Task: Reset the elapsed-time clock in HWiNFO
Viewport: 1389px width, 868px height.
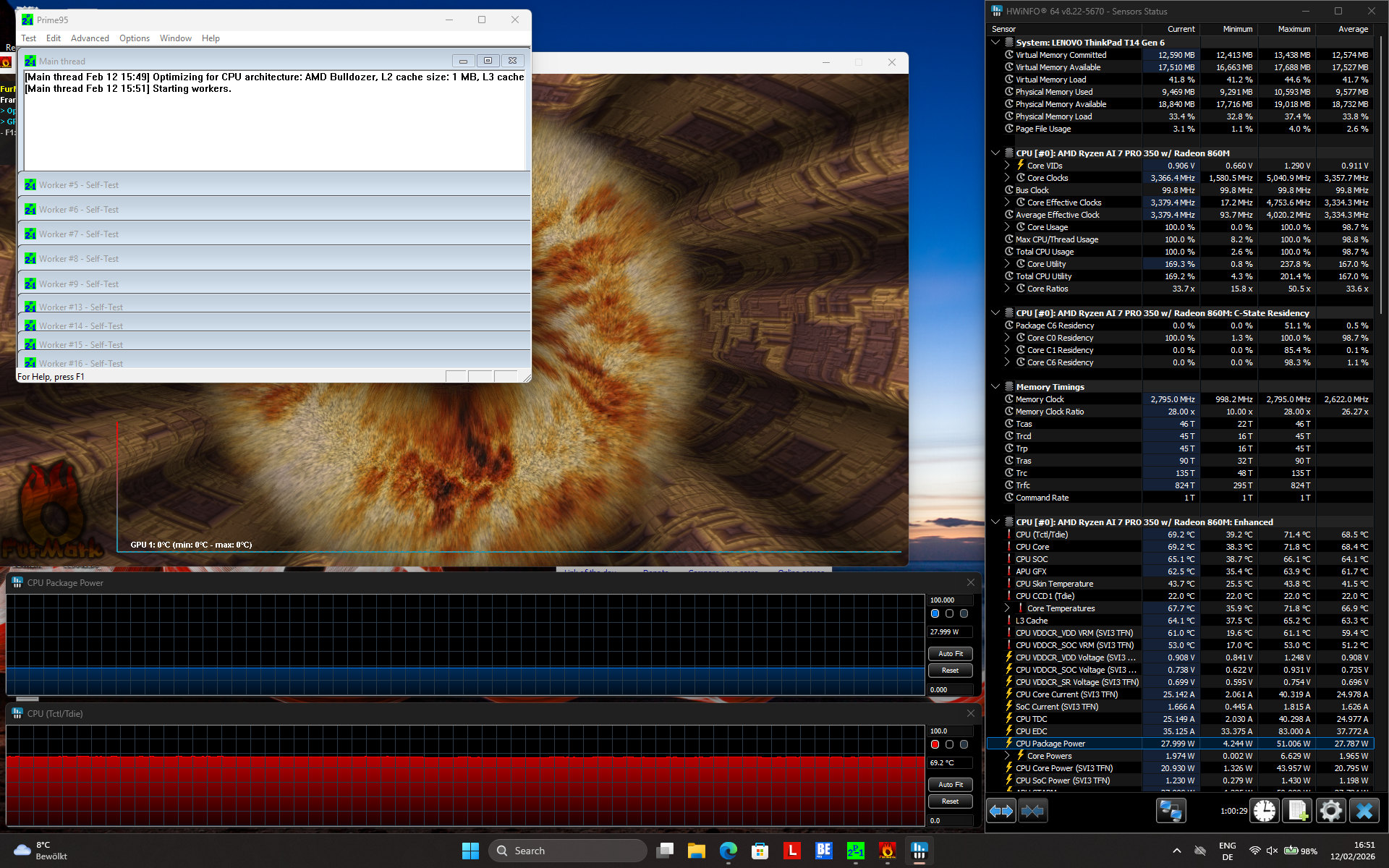Action: click(1265, 811)
